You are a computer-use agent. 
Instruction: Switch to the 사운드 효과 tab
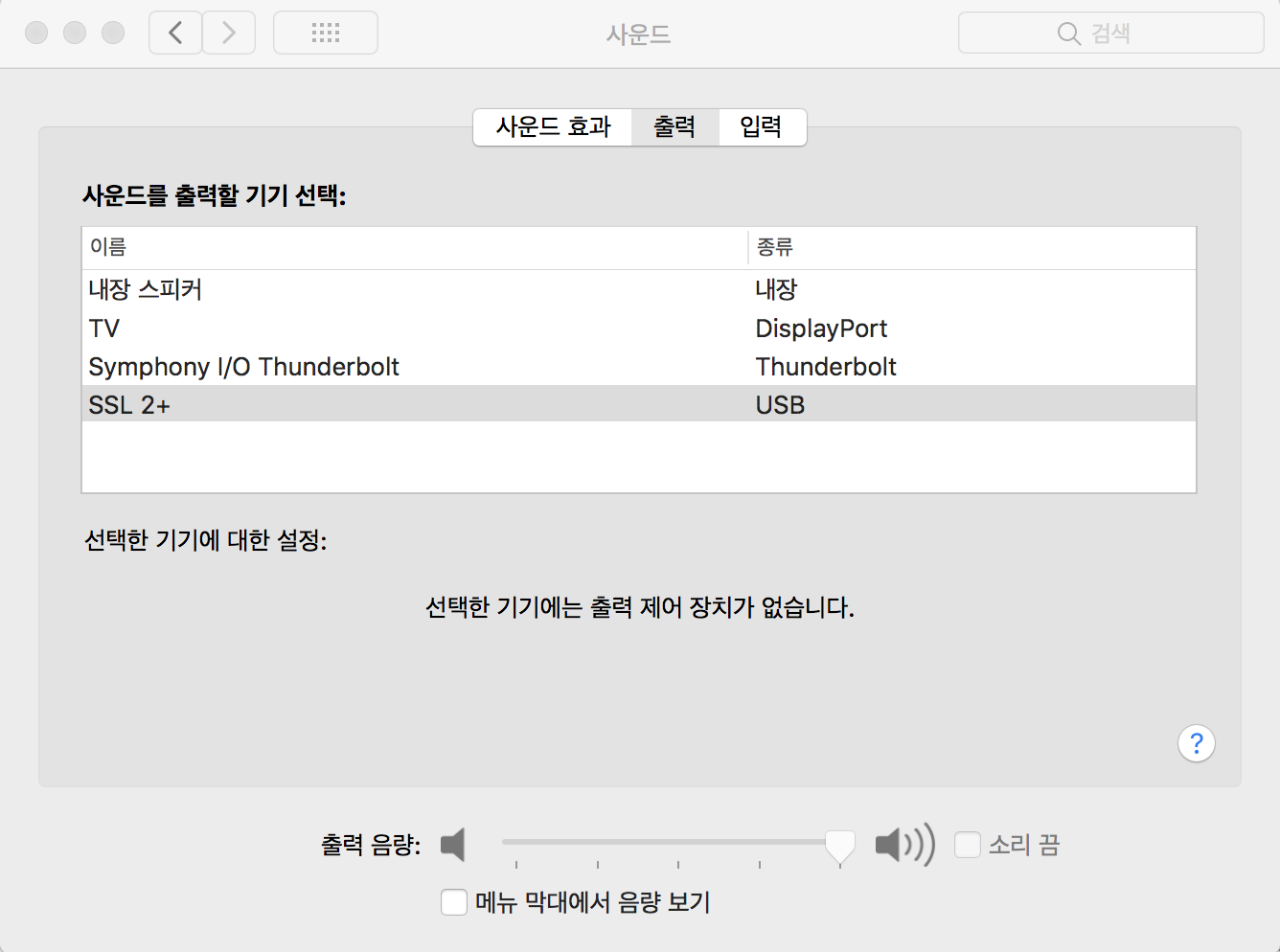(553, 126)
